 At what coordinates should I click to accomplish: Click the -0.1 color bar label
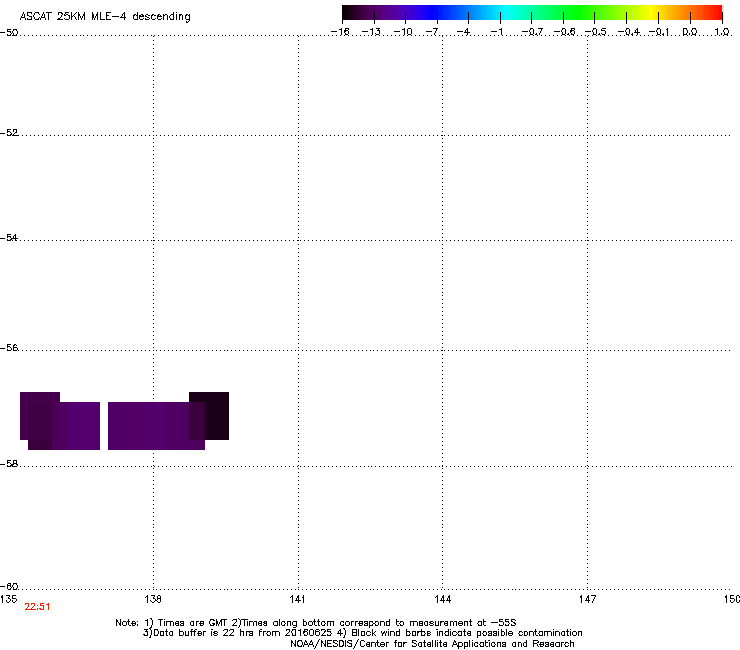point(659,32)
